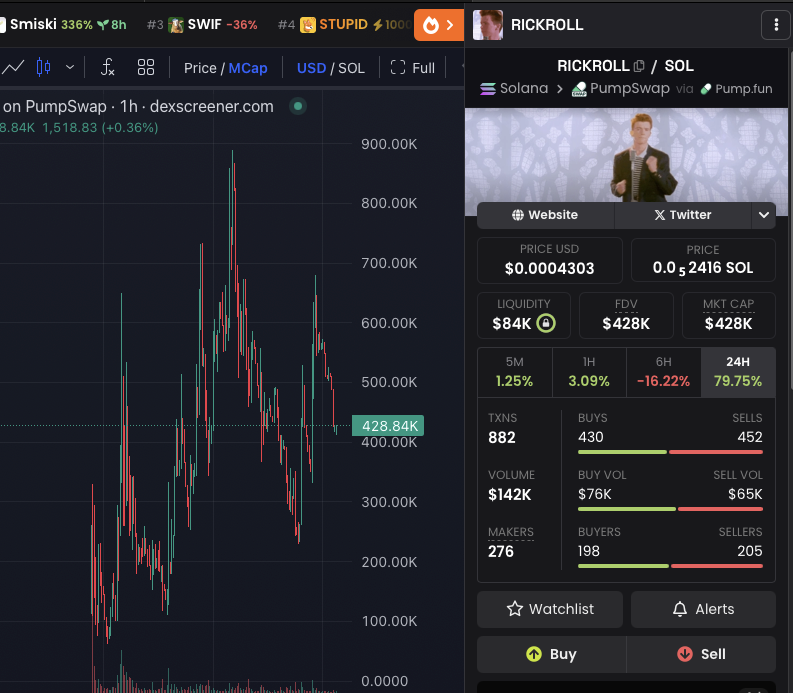Viewport: 793px width, 693px height.
Task: Click the RICKROLL header title
Action: 547,25
